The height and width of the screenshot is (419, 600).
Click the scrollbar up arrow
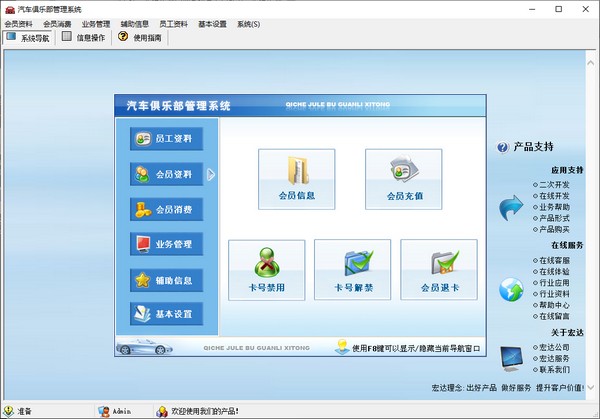[590, 63]
